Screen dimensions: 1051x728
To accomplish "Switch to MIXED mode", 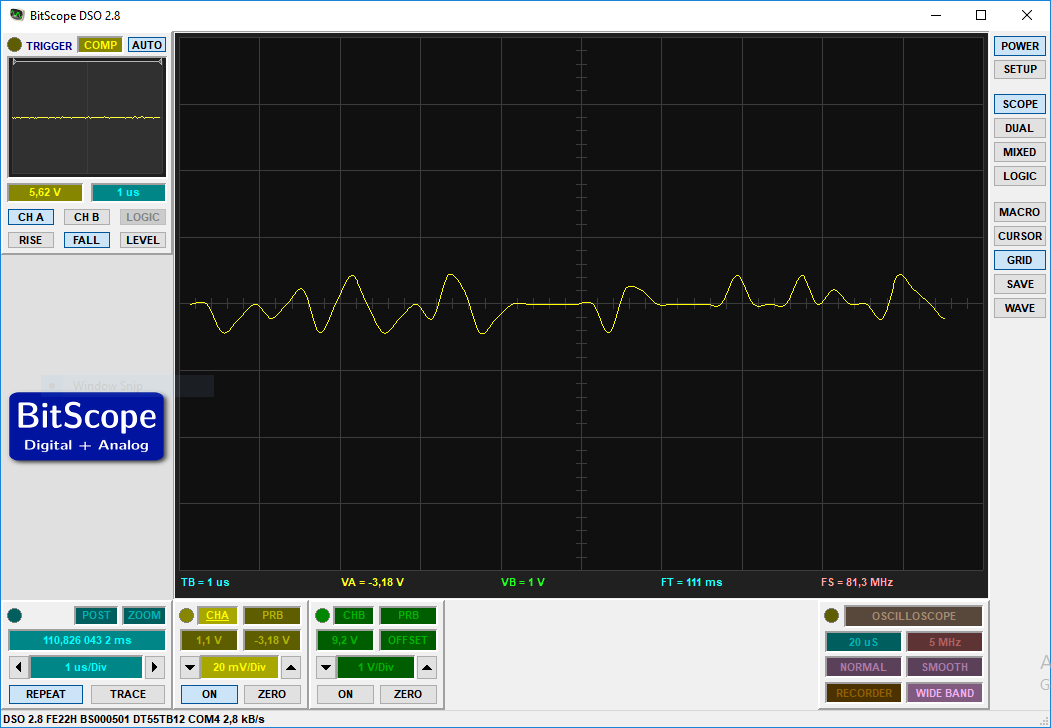I will (1019, 152).
